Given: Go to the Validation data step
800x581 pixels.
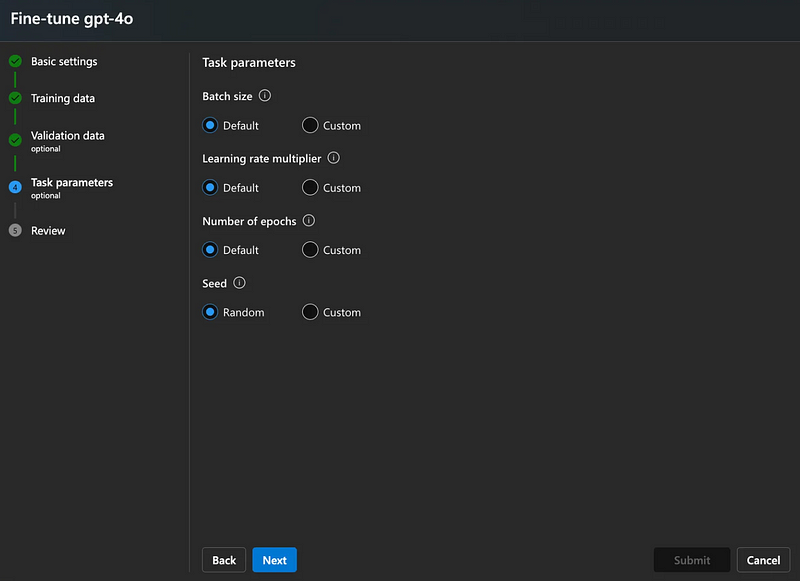Looking at the screenshot, I should [67, 141].
